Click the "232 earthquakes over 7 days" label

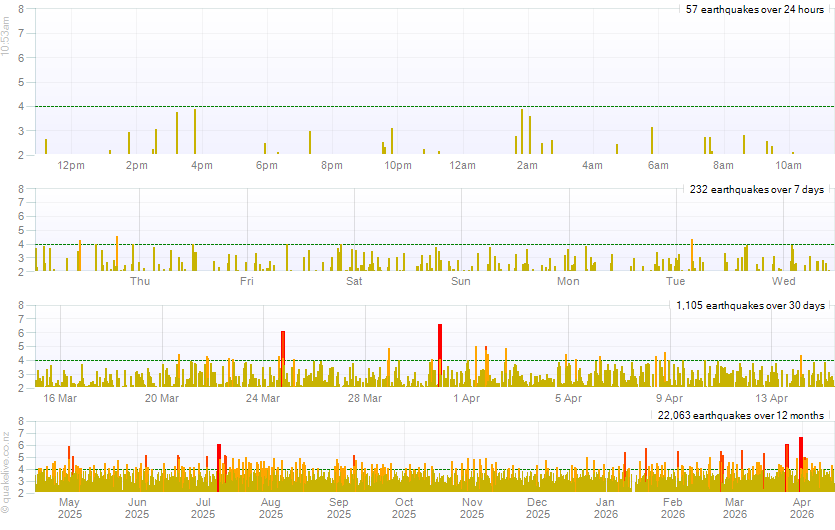pos(756,189)
